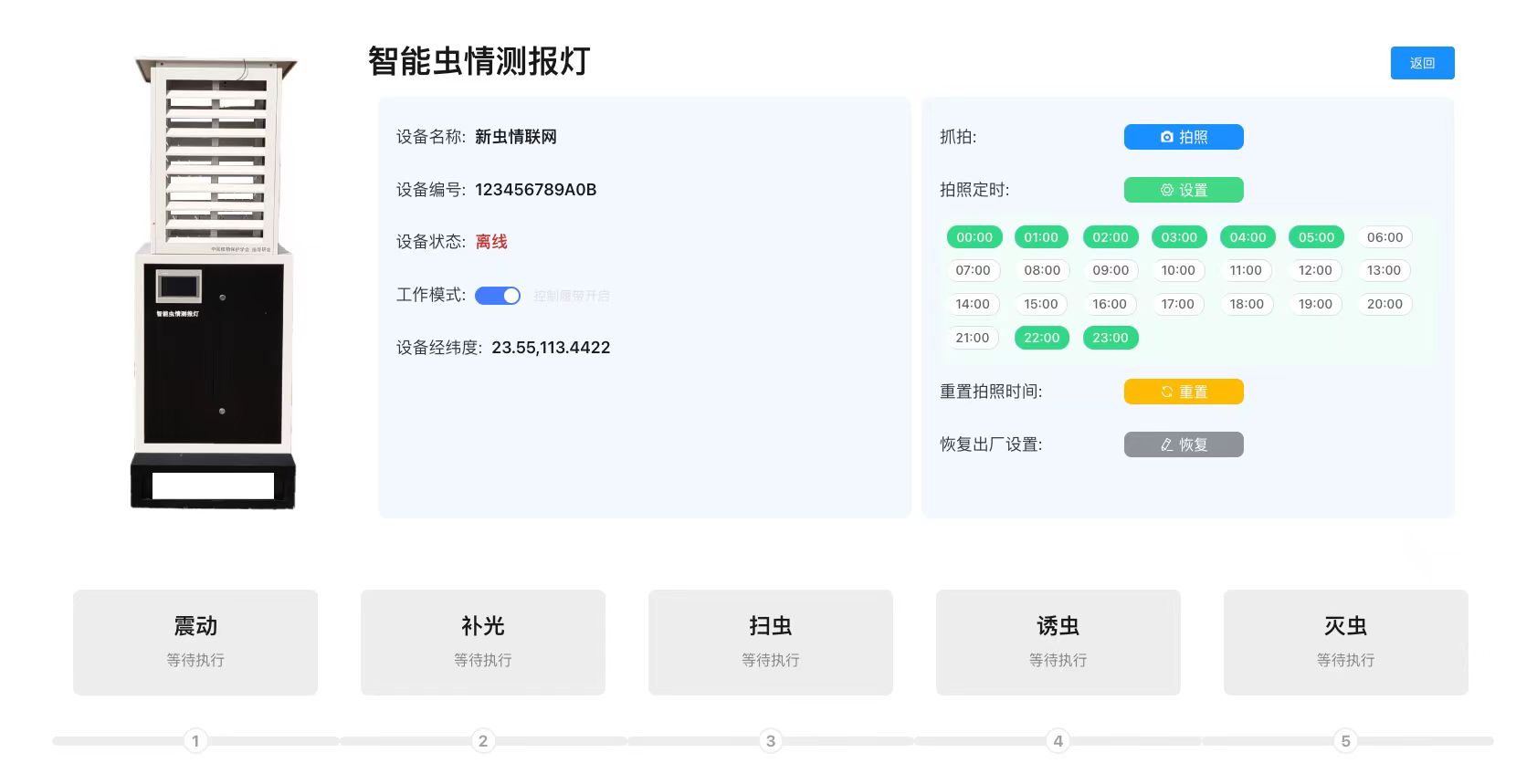Toggle the 03:00 time slot
1516x784 pixels.
pyautogui.click(x=1179, y=237)
